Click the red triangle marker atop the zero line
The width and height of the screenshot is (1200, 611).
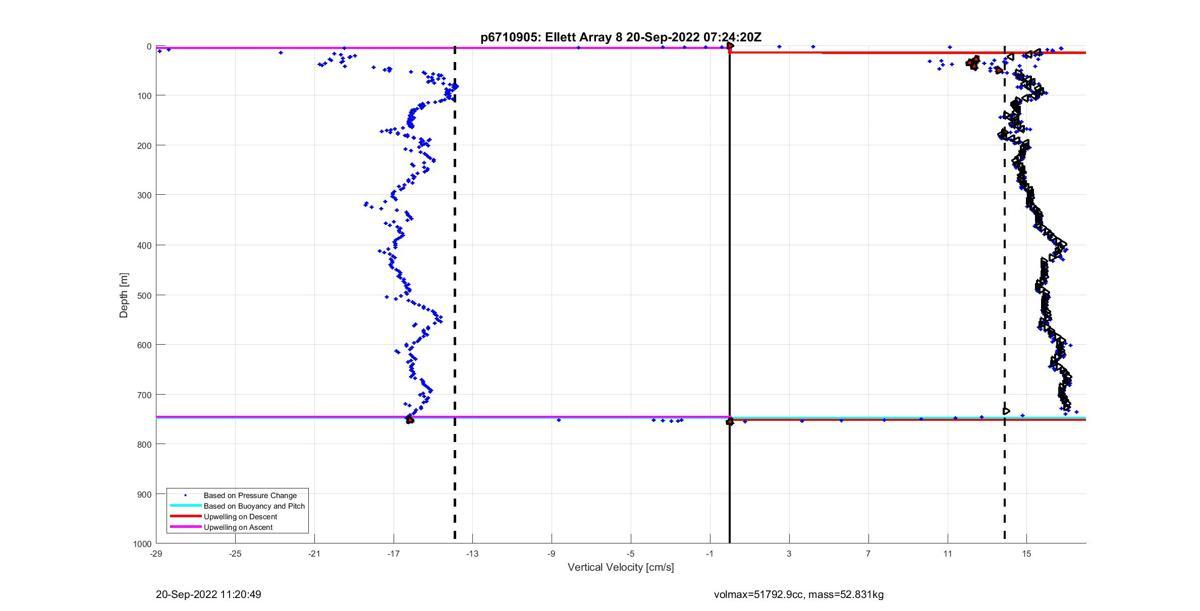pyautogui.click(x=730, y=46)
